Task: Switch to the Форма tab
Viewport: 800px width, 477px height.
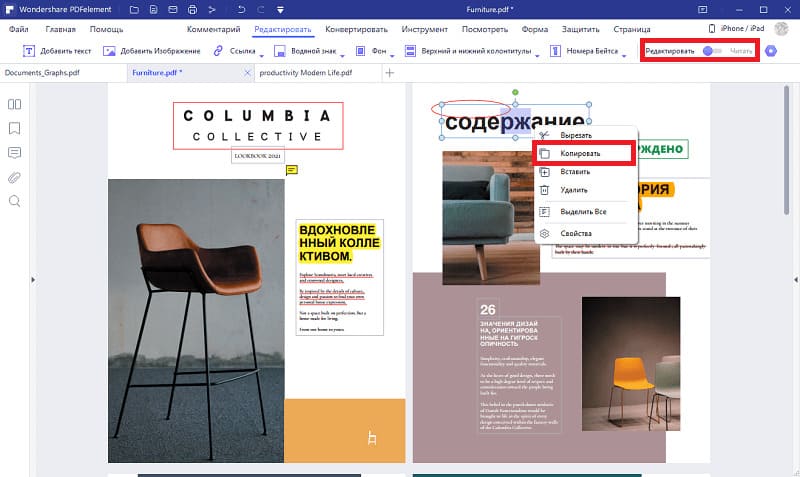Action: click(x=535, y=29)
